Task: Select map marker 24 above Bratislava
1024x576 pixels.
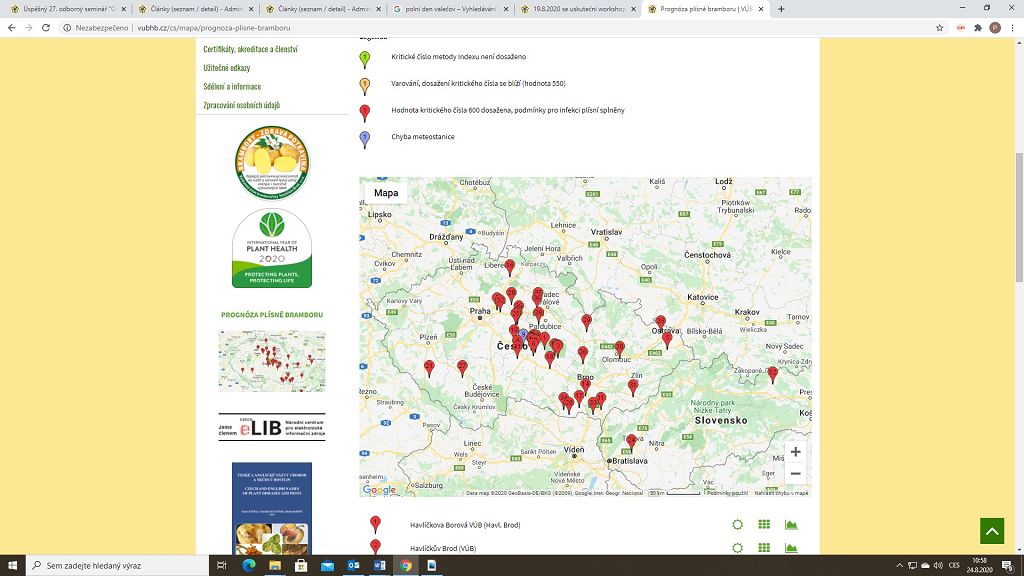Action: pos(631,443)
